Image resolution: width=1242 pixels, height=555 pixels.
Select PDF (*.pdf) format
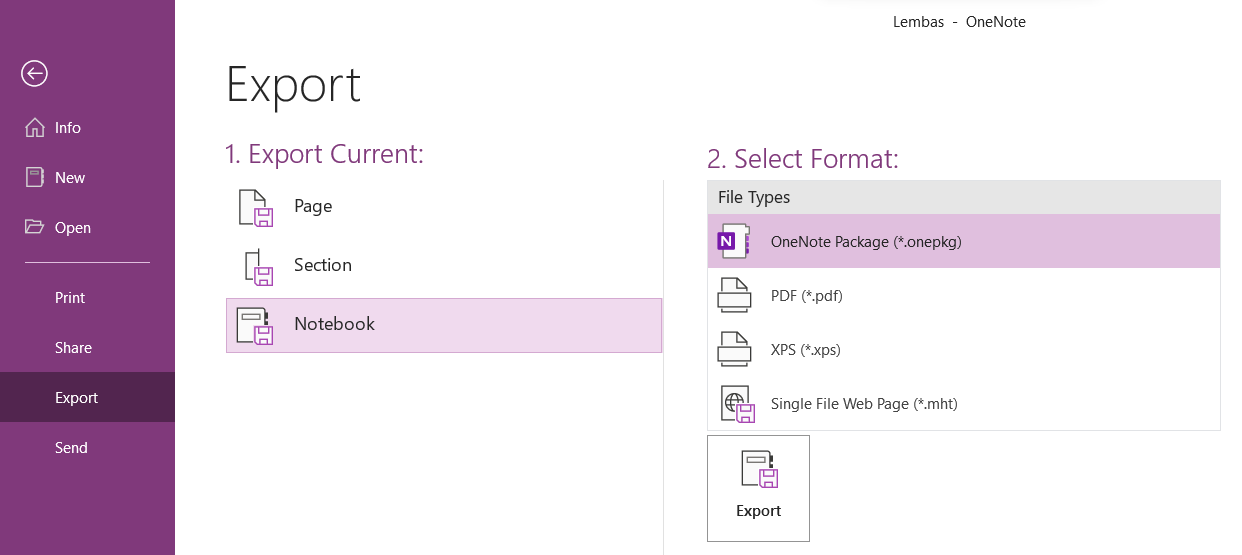tap(964, 296)
